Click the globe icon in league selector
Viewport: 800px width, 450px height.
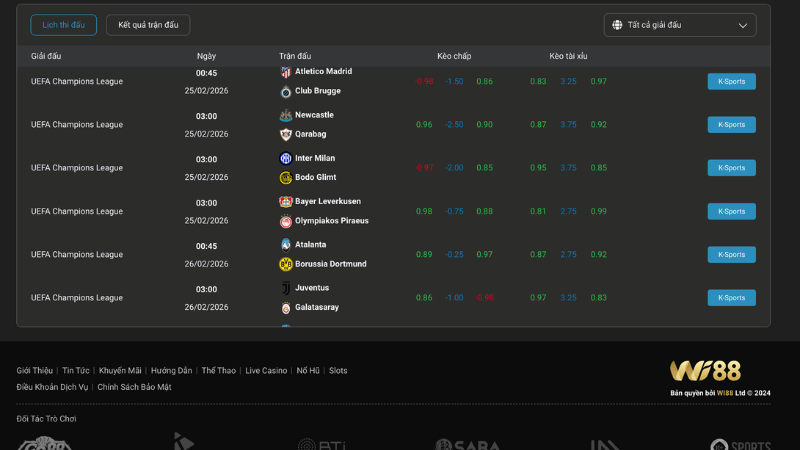(x=618, y=25)
